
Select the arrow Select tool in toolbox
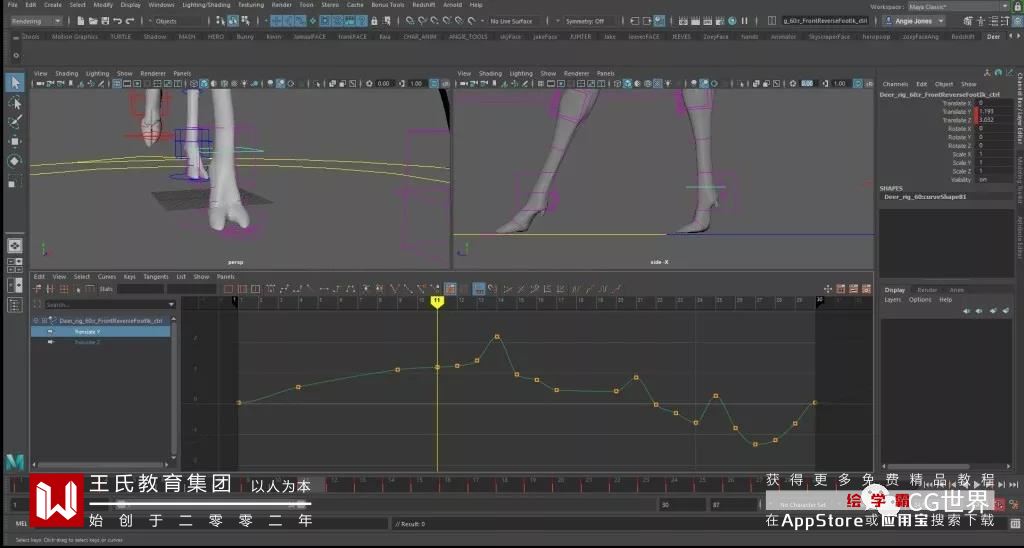(15, 82)
